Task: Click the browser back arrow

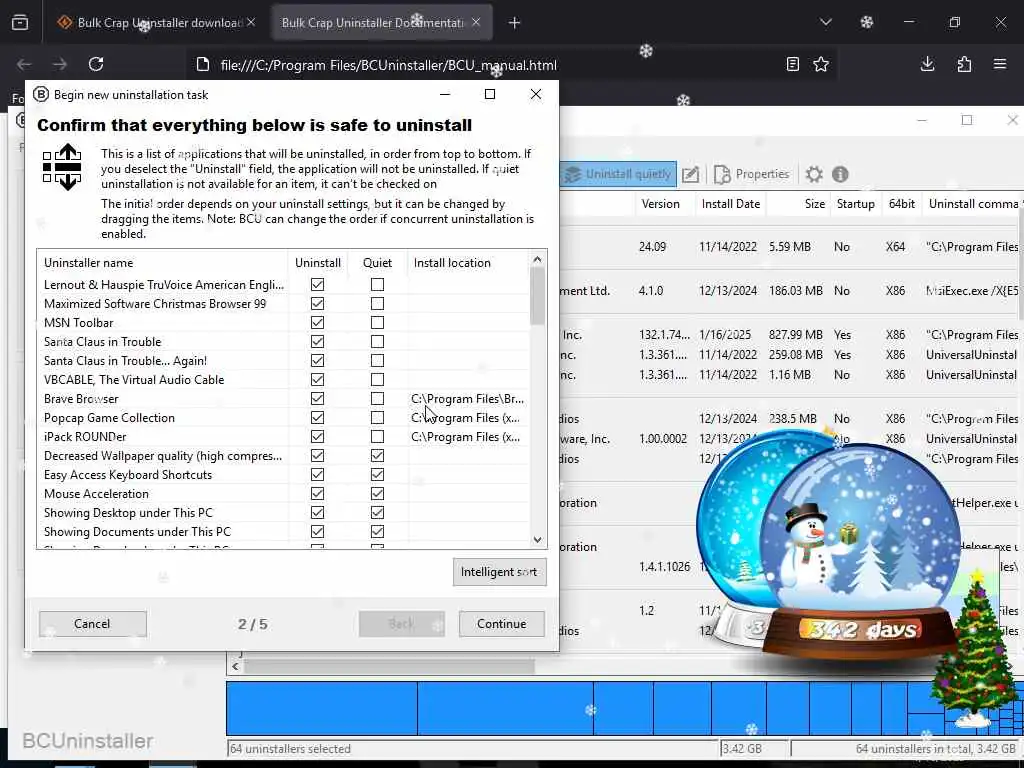Action: (24, 64)
